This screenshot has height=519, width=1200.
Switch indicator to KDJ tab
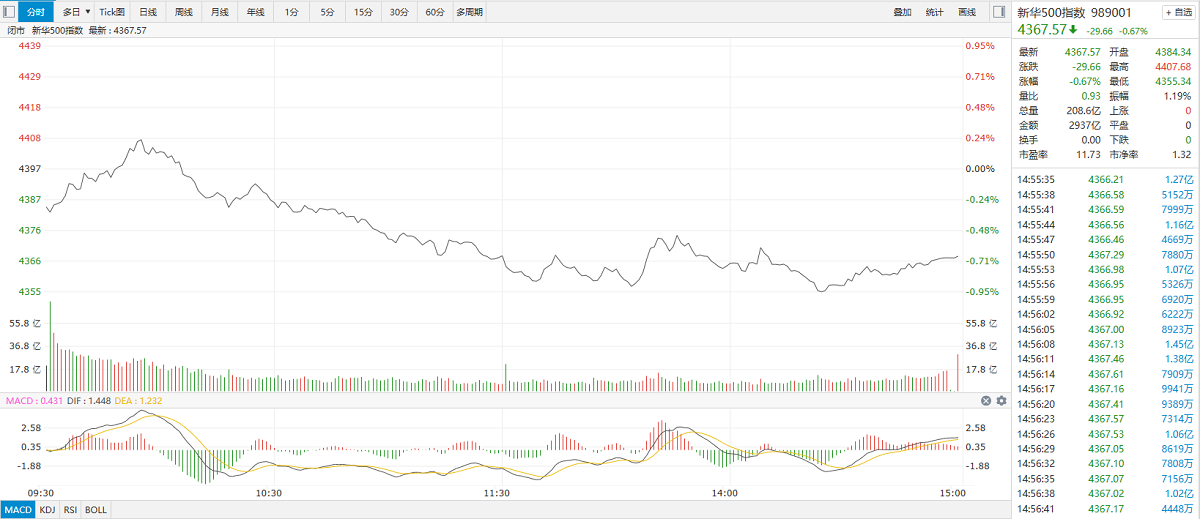(x=47, y=510)
